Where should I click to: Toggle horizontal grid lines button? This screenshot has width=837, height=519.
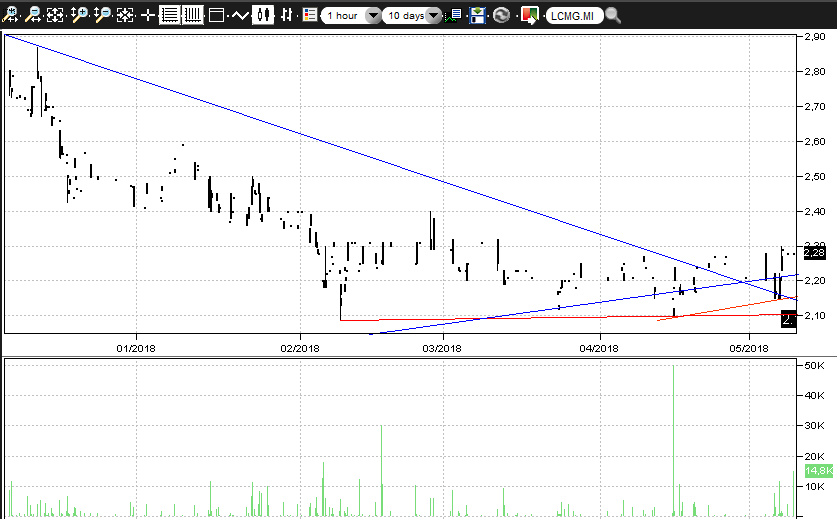(170, 15)
